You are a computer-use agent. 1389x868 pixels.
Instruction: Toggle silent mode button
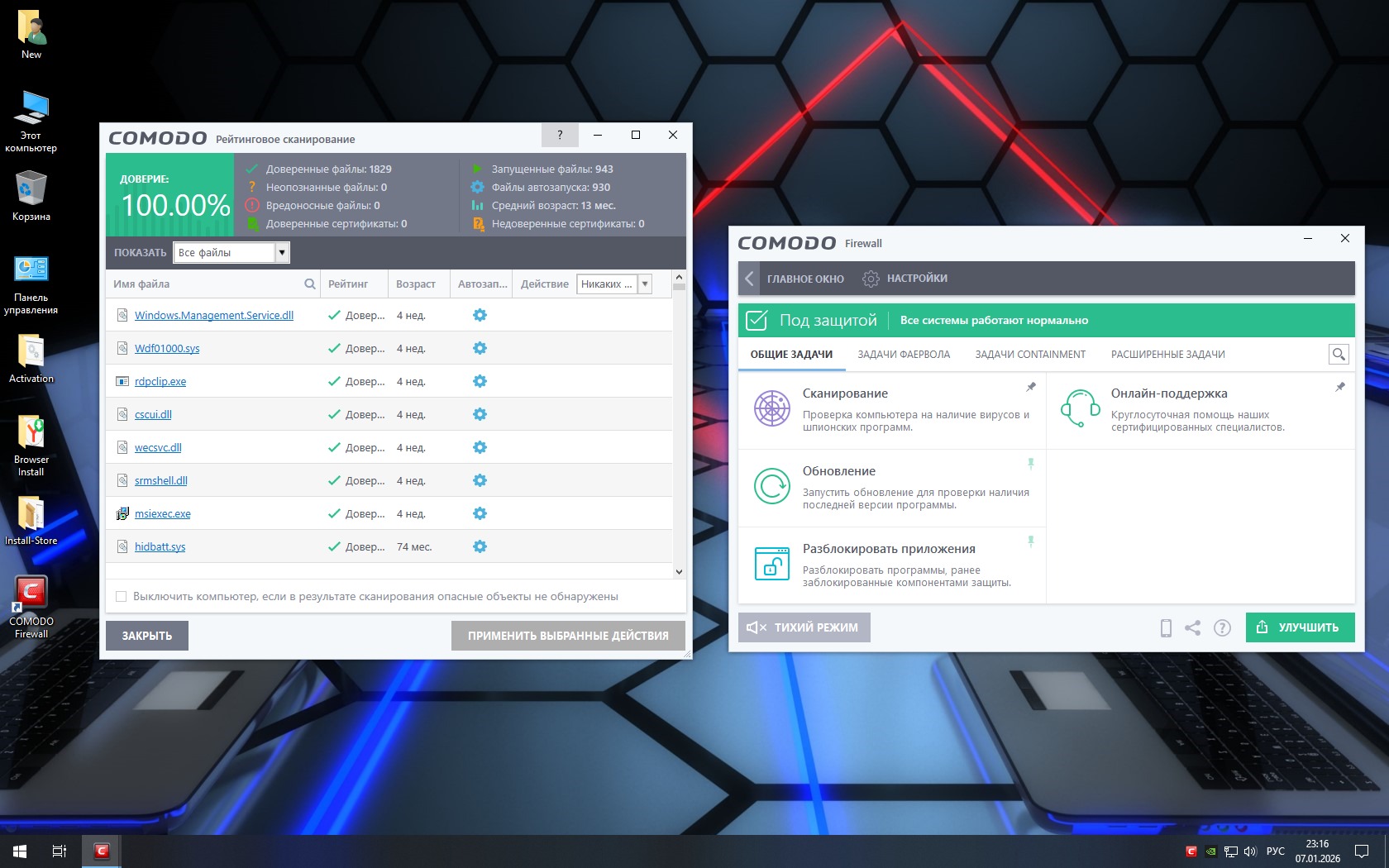tap(804, 627)
